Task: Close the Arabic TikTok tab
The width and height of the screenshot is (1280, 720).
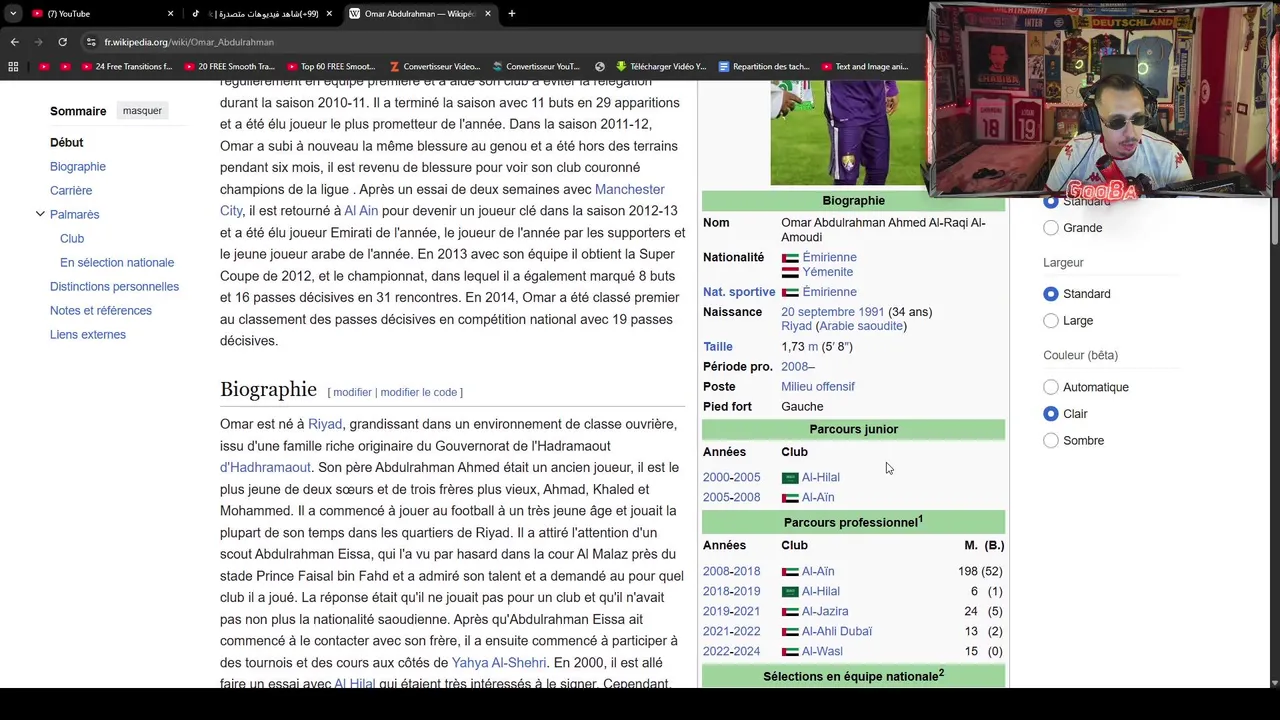Action: [x=329, y=14]
